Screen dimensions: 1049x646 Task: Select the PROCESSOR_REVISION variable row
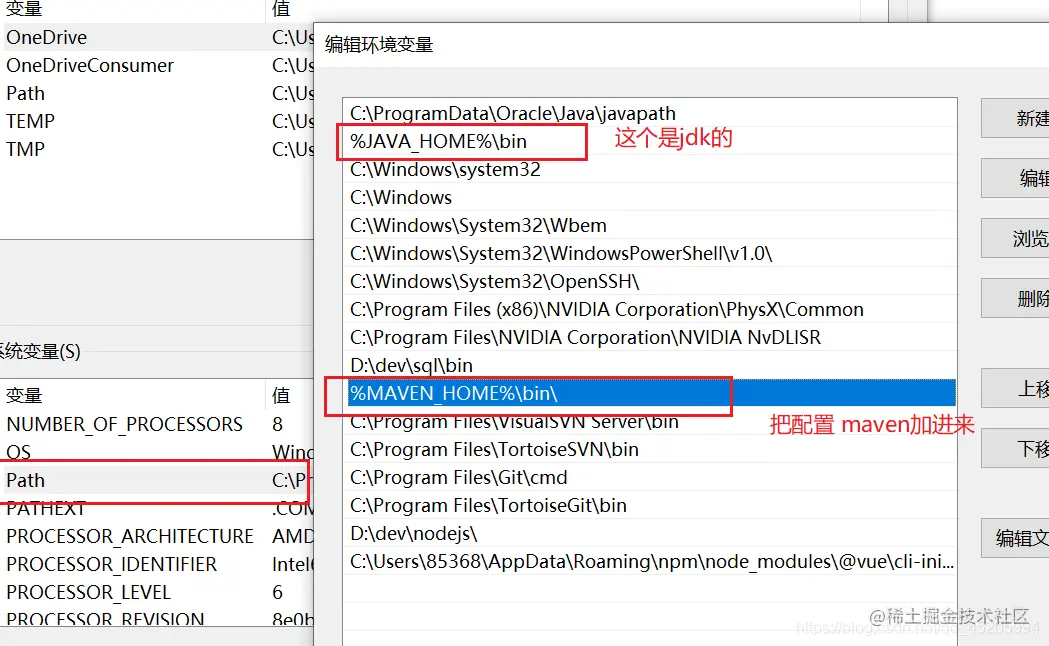[x=157, y=619]
